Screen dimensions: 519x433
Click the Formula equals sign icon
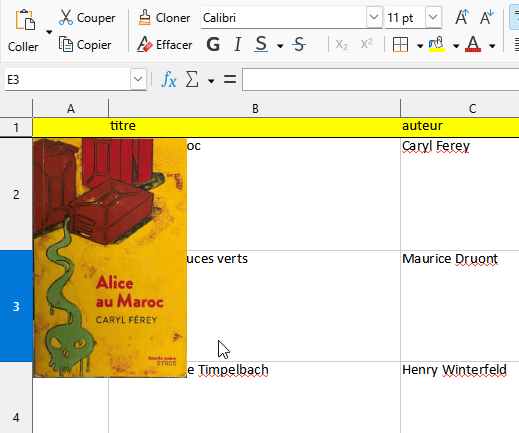coord(230,79)
